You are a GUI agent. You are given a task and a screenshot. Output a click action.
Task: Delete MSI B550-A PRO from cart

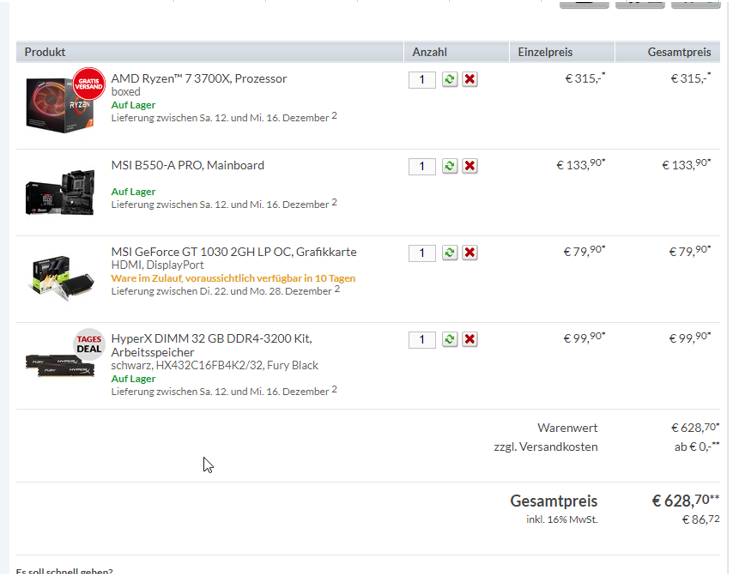click(470, 166)
